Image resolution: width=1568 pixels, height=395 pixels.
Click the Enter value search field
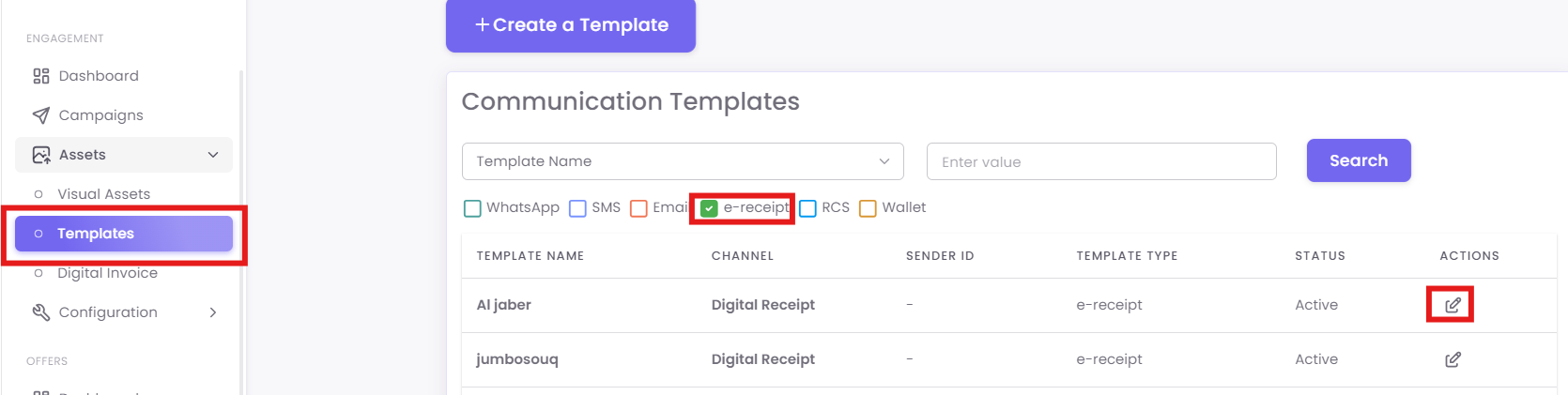pos(1100,161)
